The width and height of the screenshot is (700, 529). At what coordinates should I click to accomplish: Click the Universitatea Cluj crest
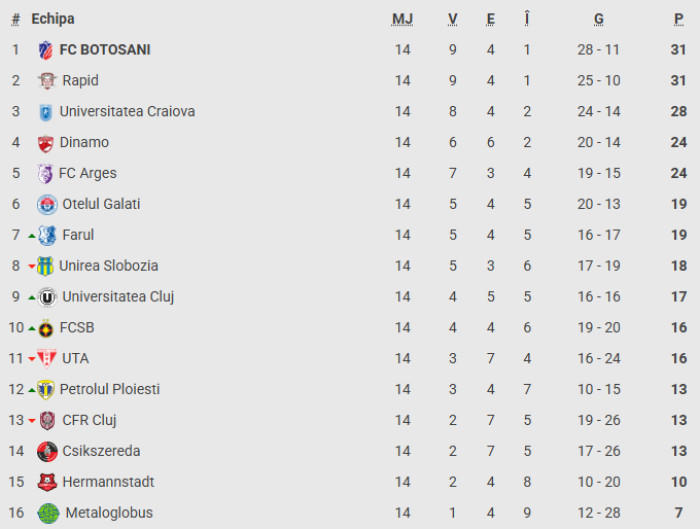[x=47, y=297]
